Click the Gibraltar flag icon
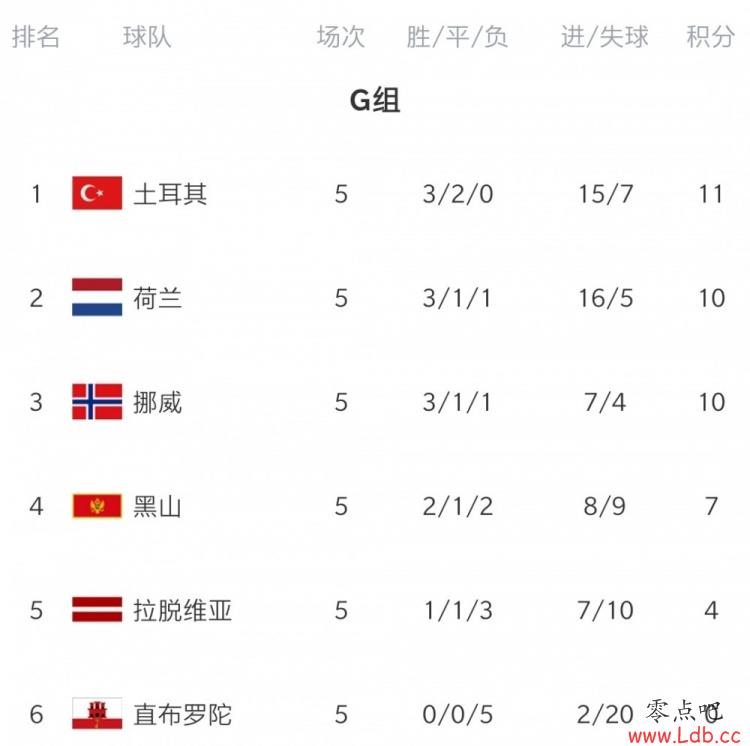 tap(97, 713)
